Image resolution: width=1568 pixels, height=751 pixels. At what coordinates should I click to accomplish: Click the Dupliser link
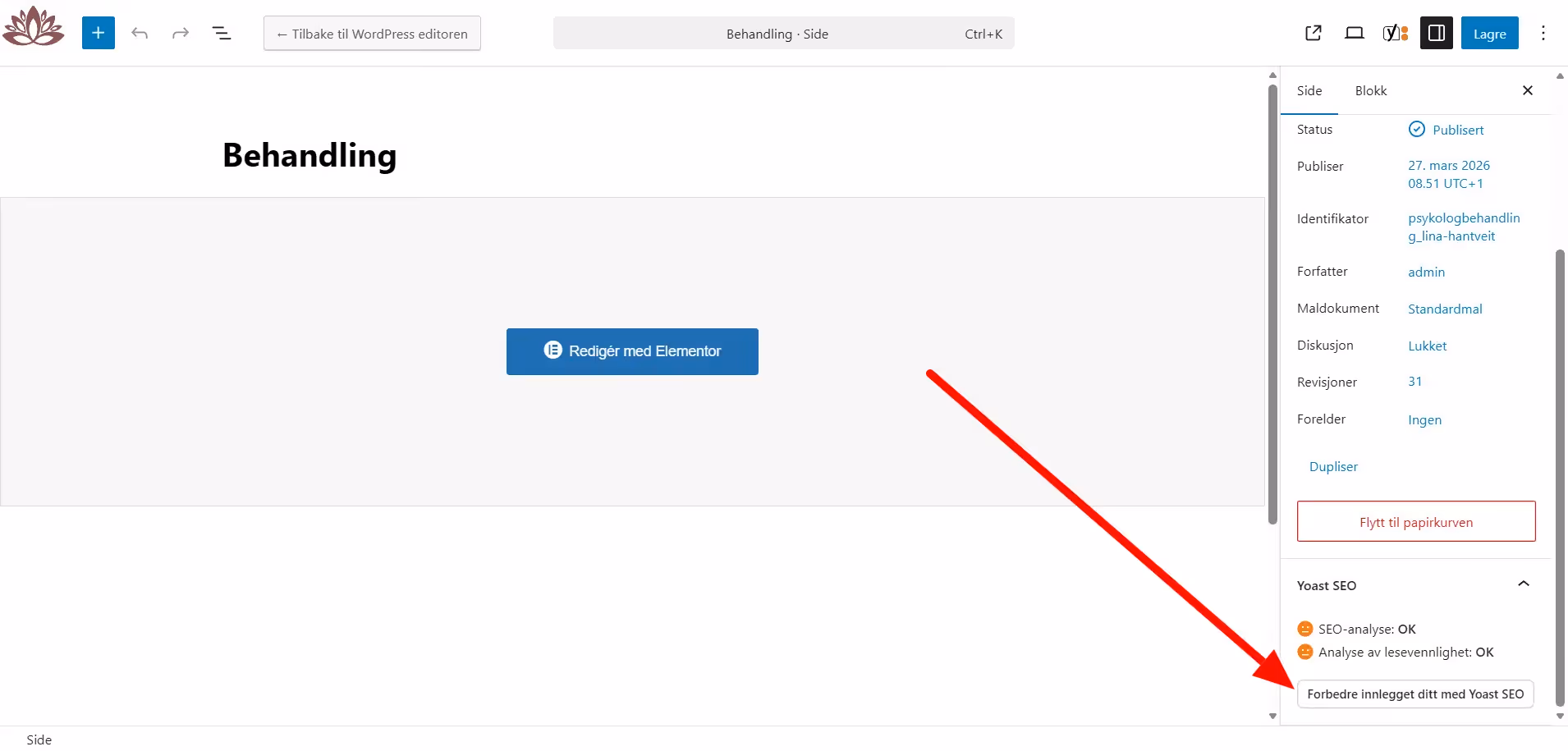pyautogui.click(x=1333, y=466)
